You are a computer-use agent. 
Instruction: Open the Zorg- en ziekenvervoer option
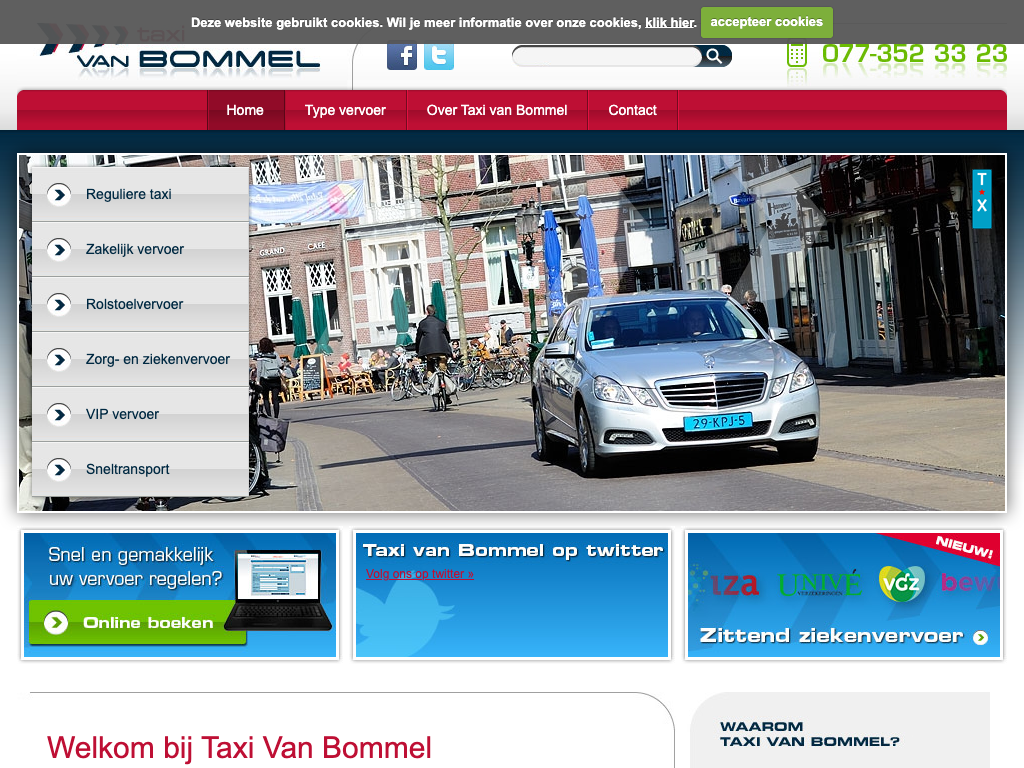click(x=158, y=360)
